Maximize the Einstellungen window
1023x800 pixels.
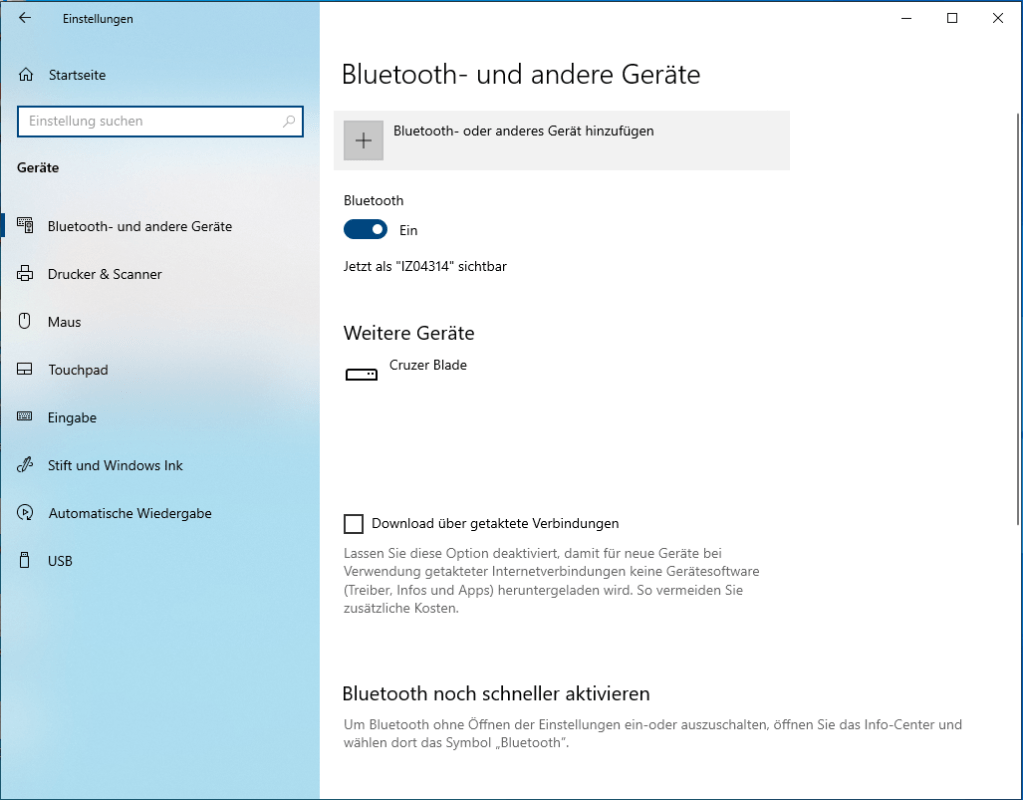click(952, 18)
